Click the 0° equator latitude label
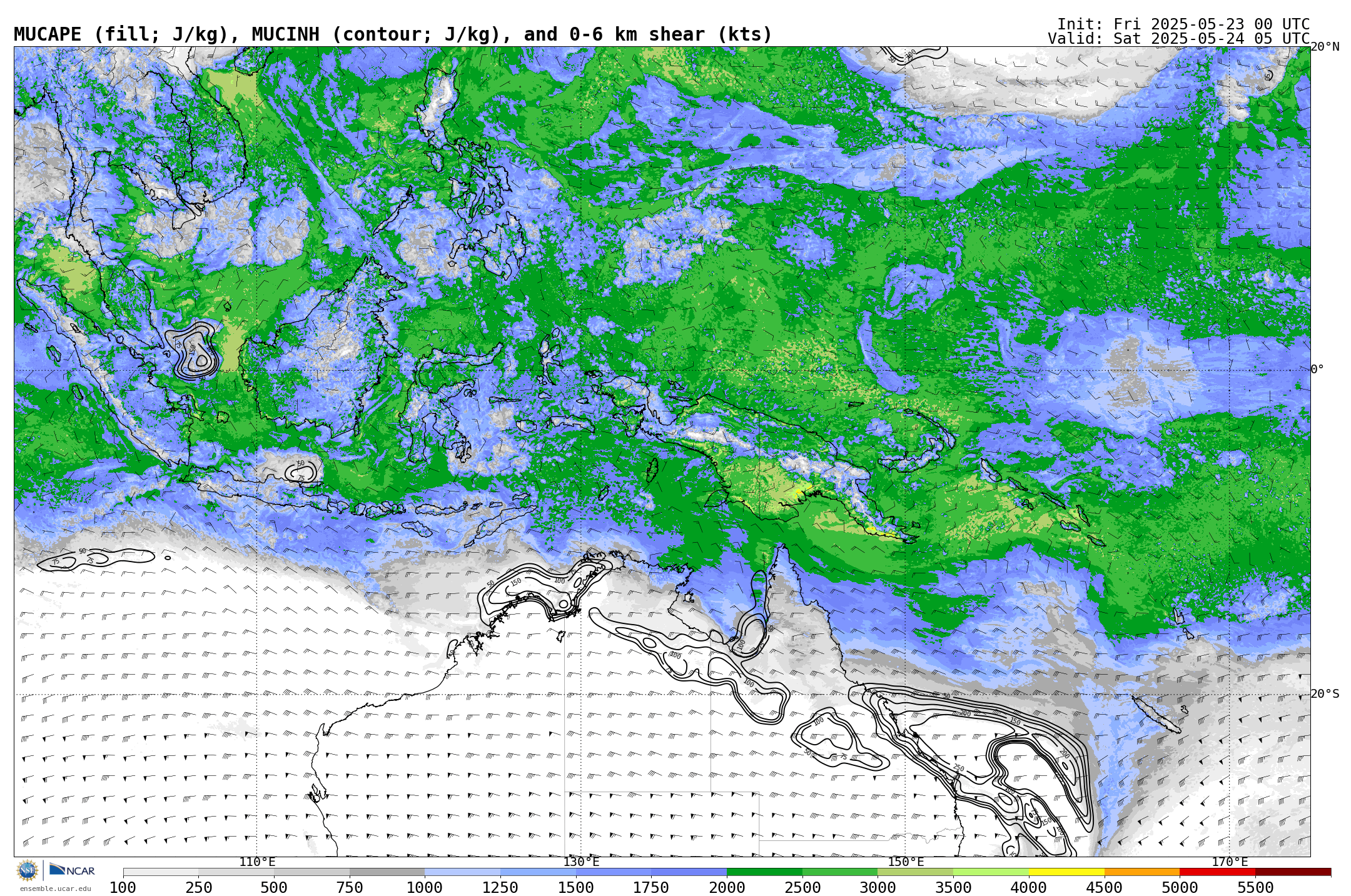This screenshot has width=1351, height=896. [1317, 369]
